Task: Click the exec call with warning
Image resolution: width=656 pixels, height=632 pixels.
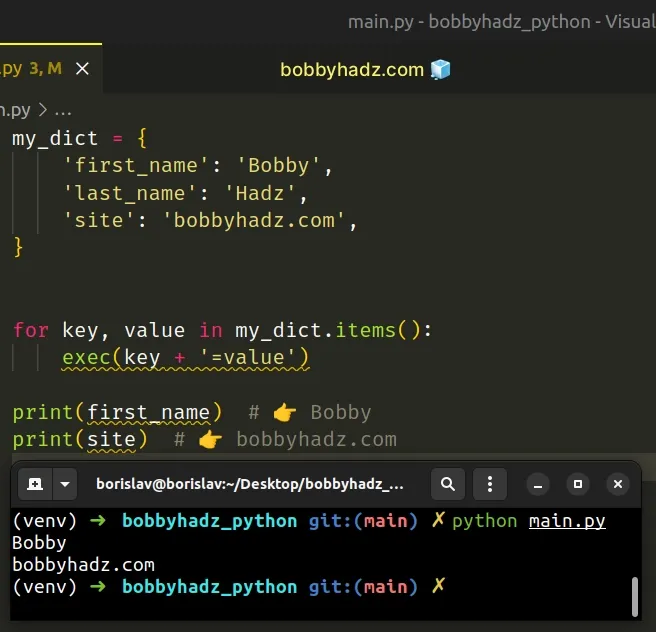Action: coord(185,358)
